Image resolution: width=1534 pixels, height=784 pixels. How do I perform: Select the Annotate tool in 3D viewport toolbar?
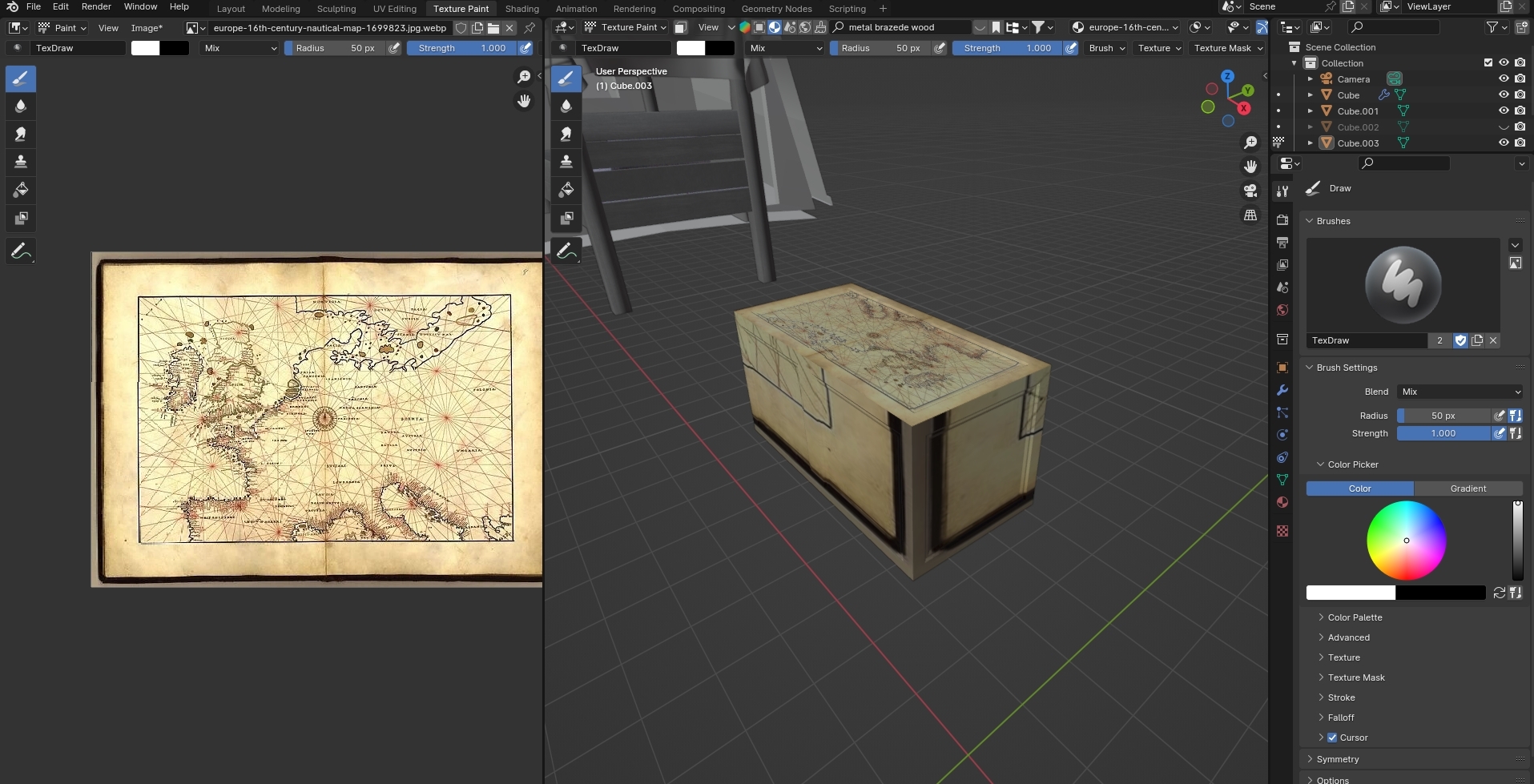[x=566, y=251]
